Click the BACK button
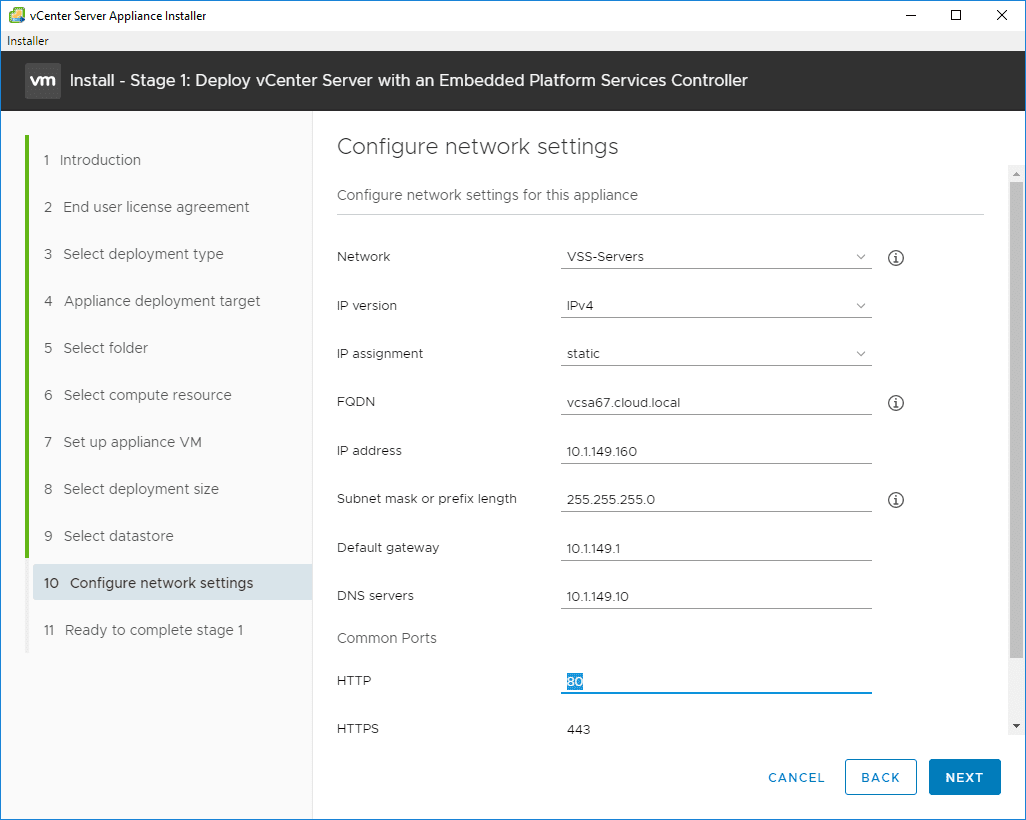The width and height of the screenshot is (1026, 820). pos(880,777)
